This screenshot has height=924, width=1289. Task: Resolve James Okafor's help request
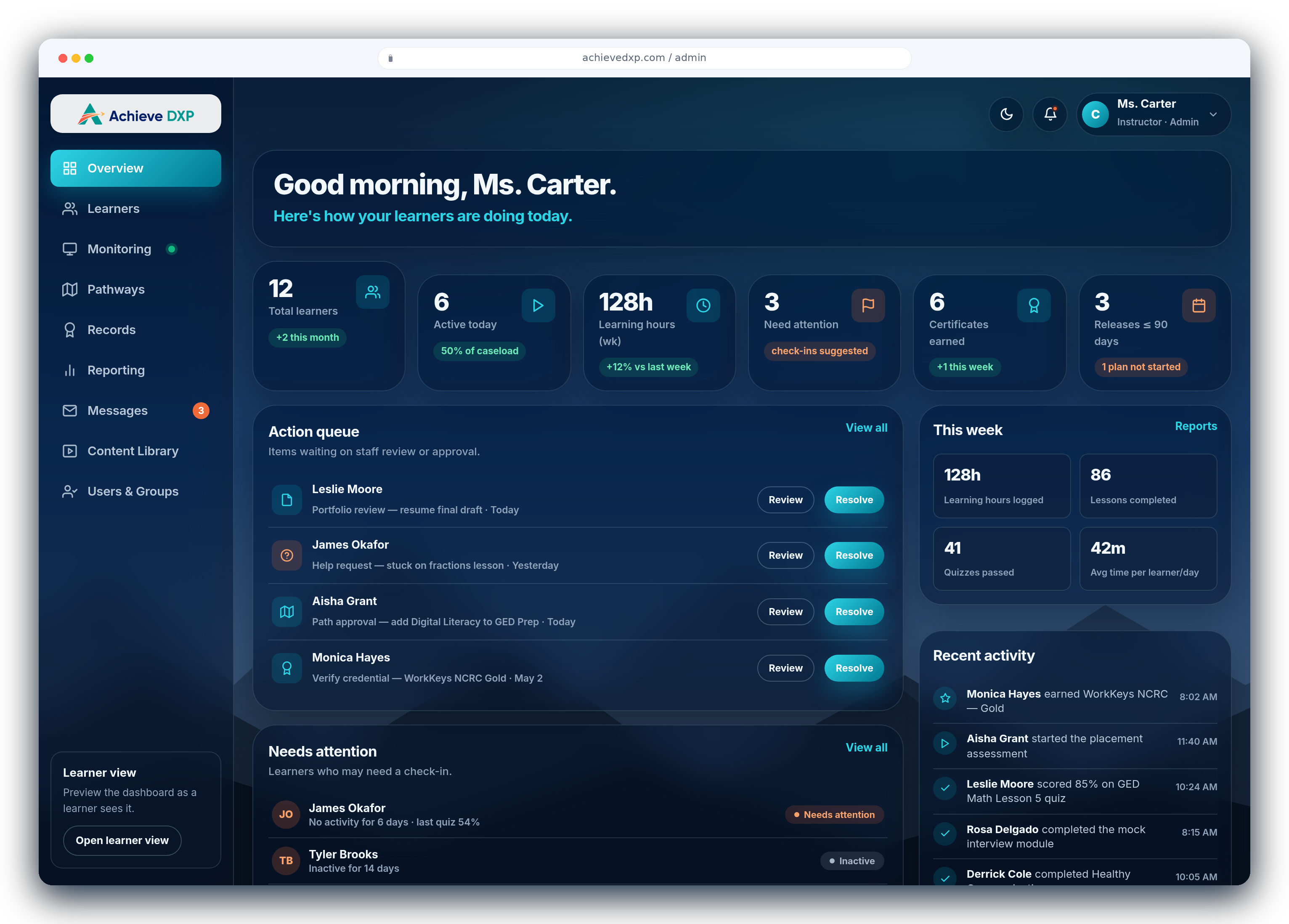coord(854,555)
